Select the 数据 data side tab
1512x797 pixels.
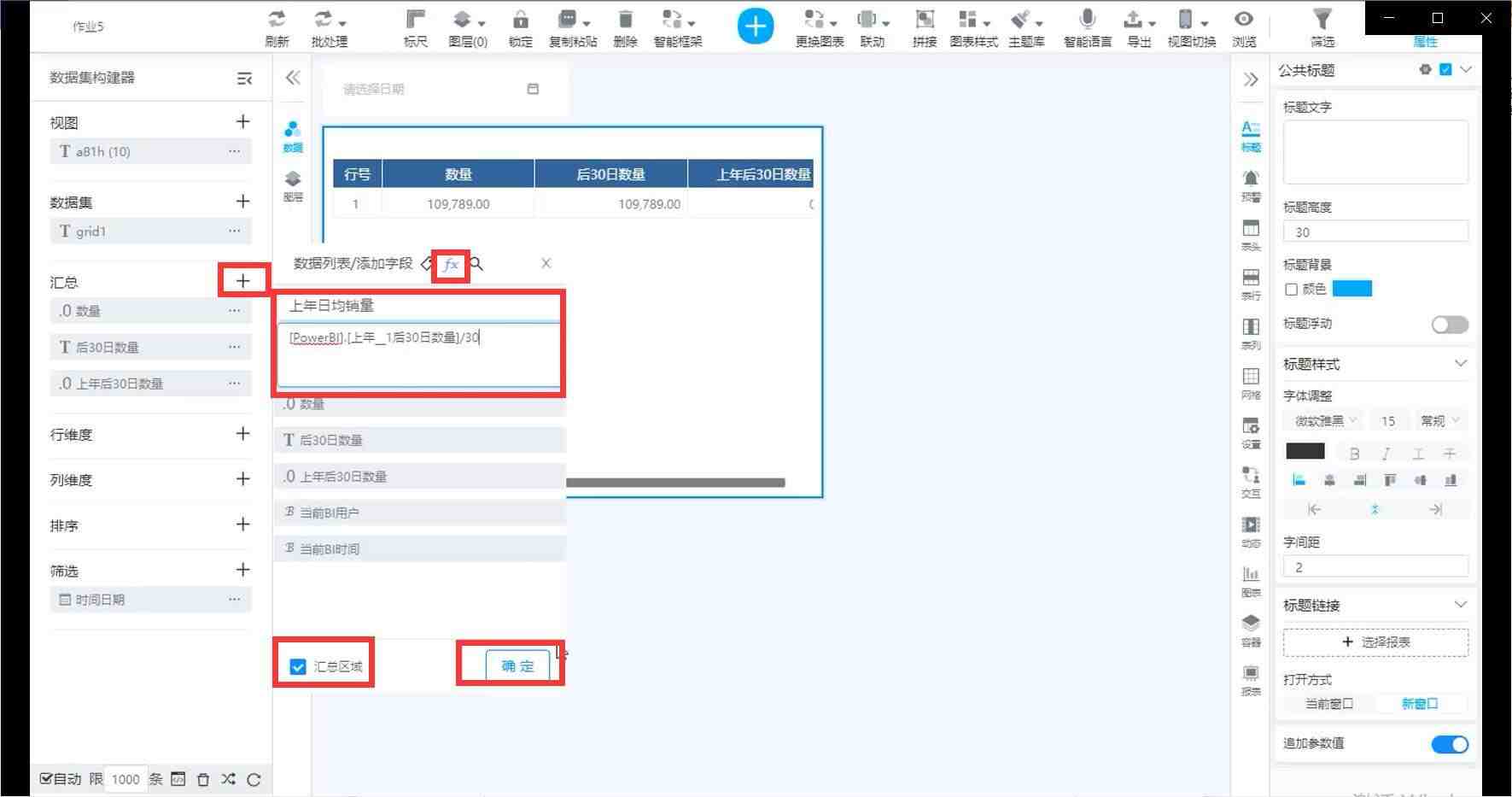293,137
